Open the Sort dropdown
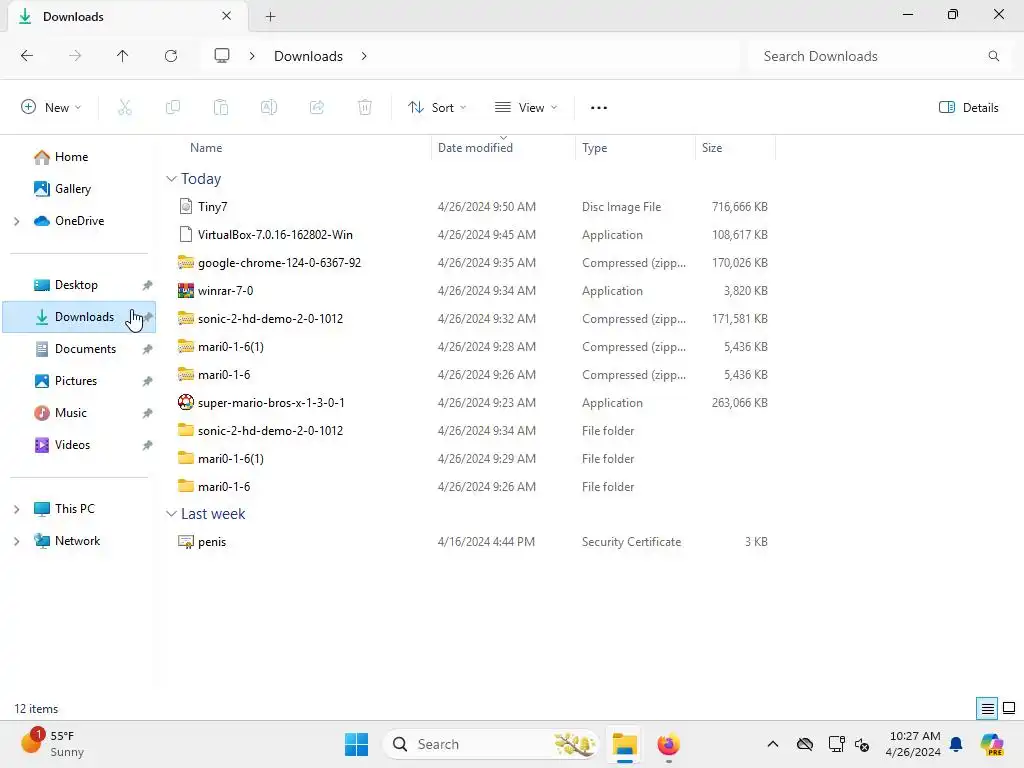The image size is (1024, 768). click(437, 108)
